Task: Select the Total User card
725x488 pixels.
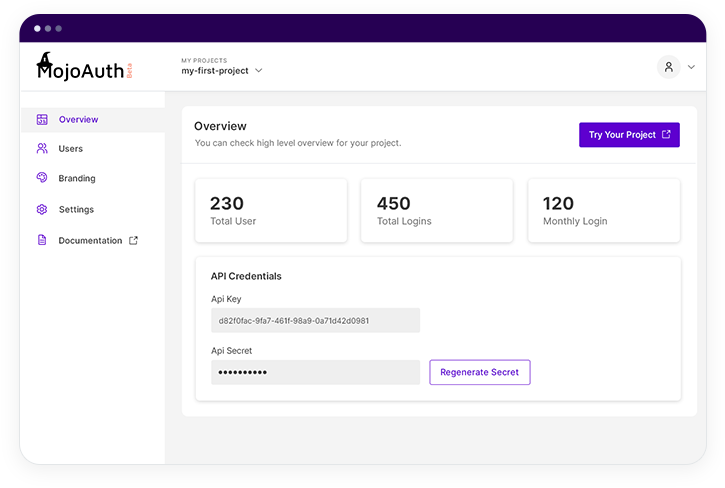Action: pos(271,210)
